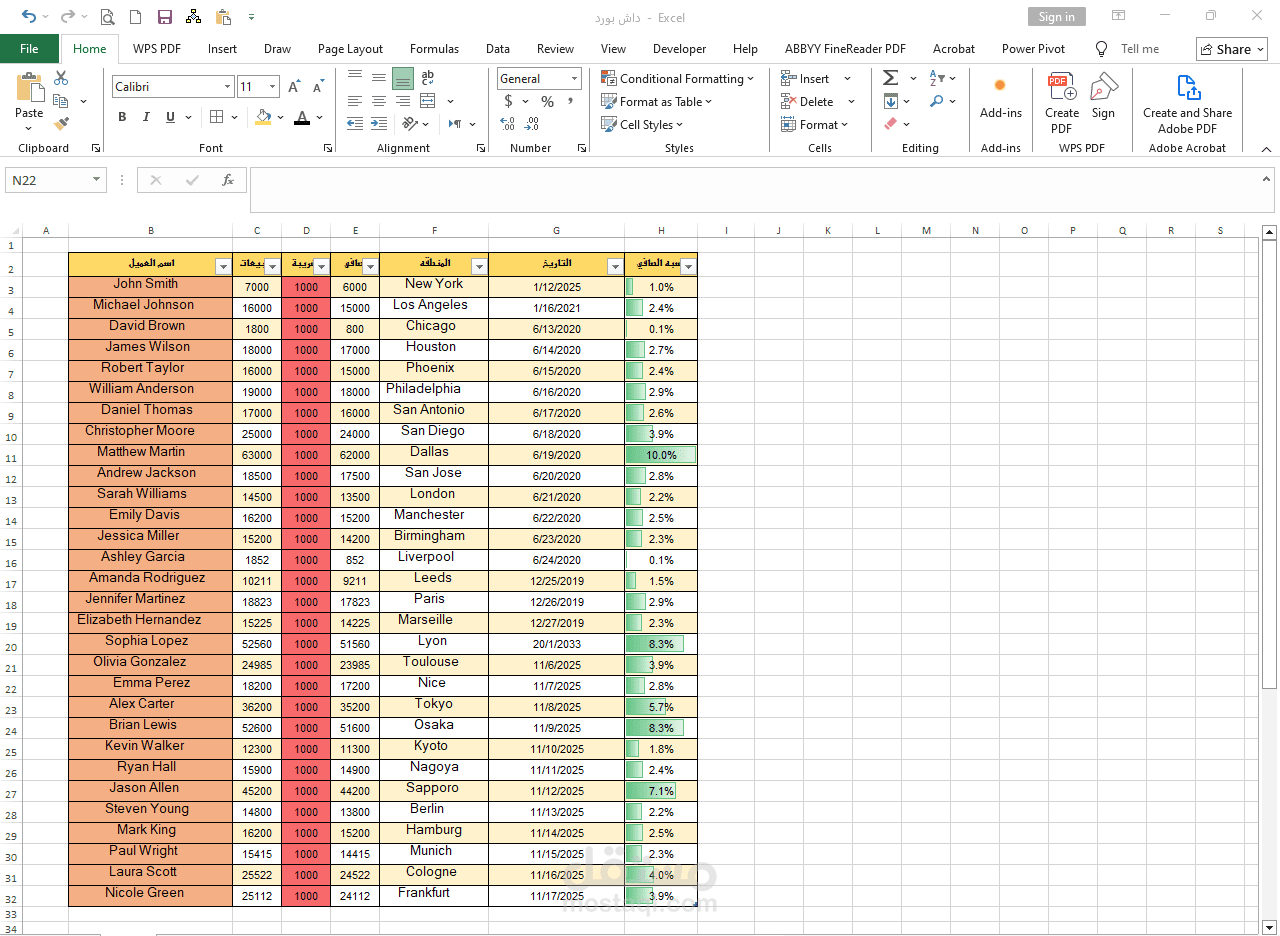Apply the Percent Style format
This screenshot has height=936, width=1280.
coord(546,101)
